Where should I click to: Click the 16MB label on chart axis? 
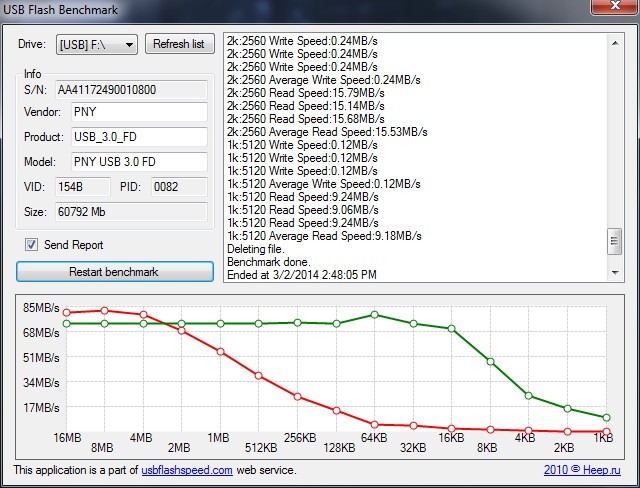pyautogui.click(x=67, y=438)
